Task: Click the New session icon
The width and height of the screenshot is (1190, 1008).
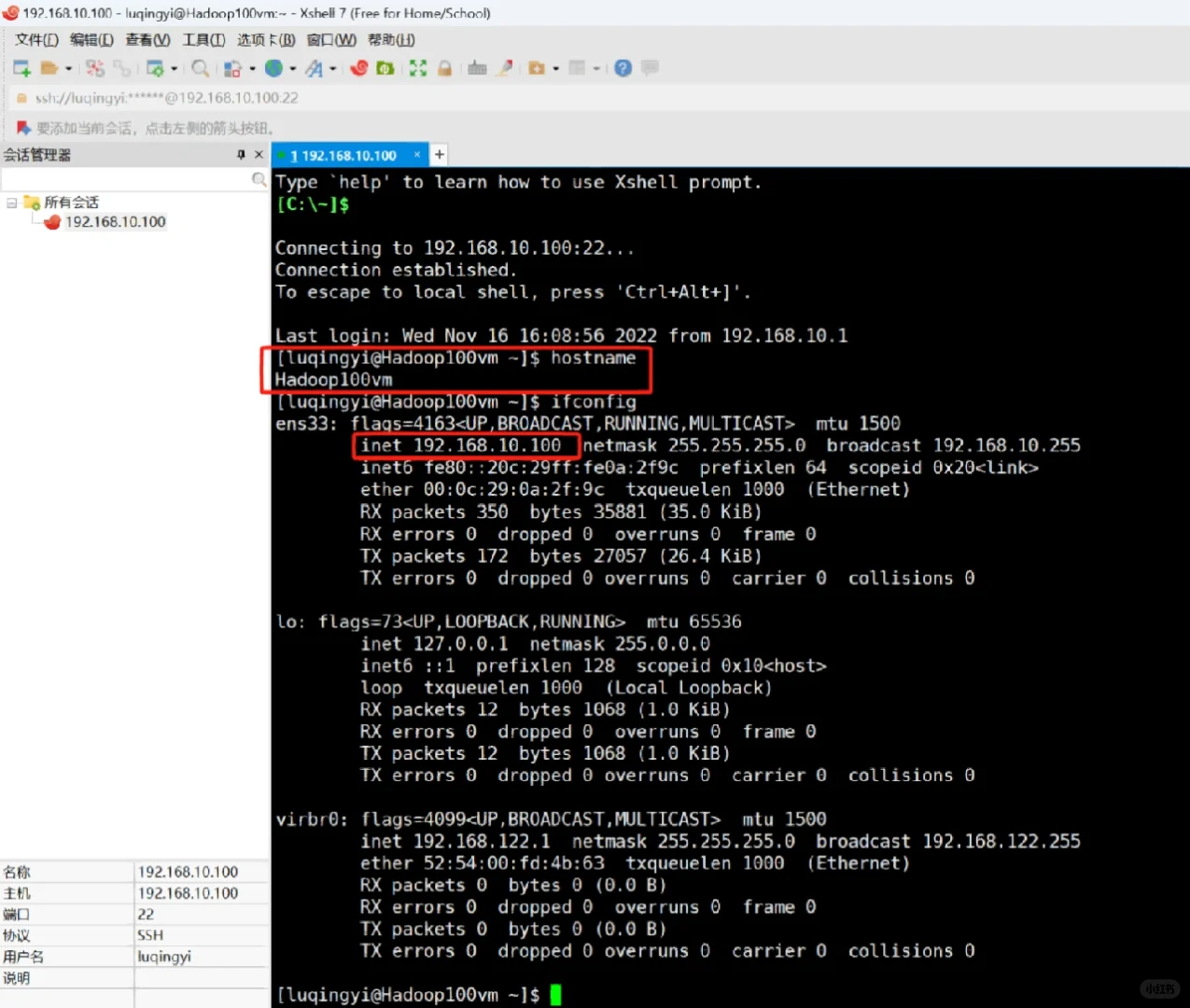Action: point(21,68)
